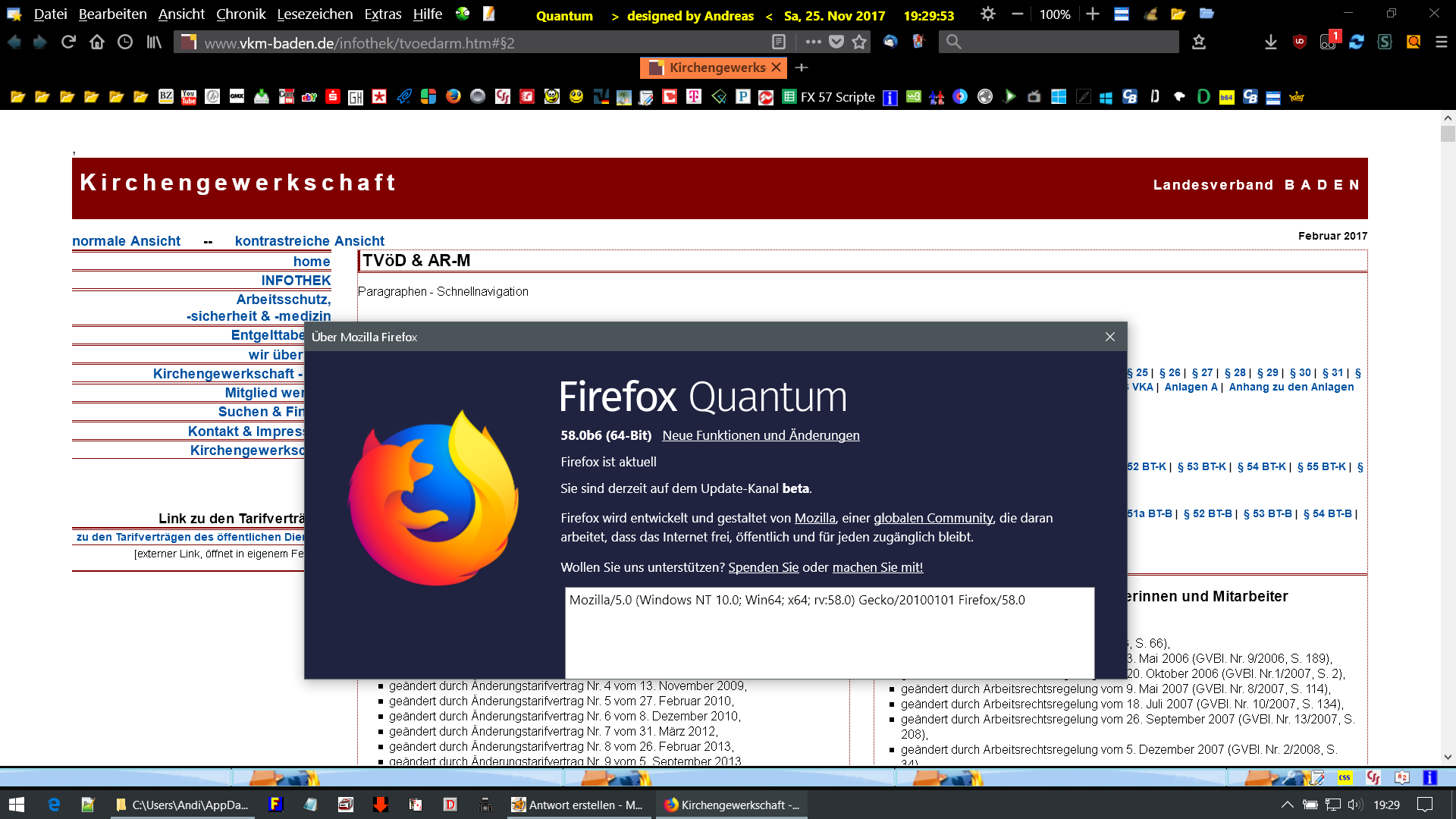
Task: Go to the Firefox home page
Action: click(x=96, y=42)
